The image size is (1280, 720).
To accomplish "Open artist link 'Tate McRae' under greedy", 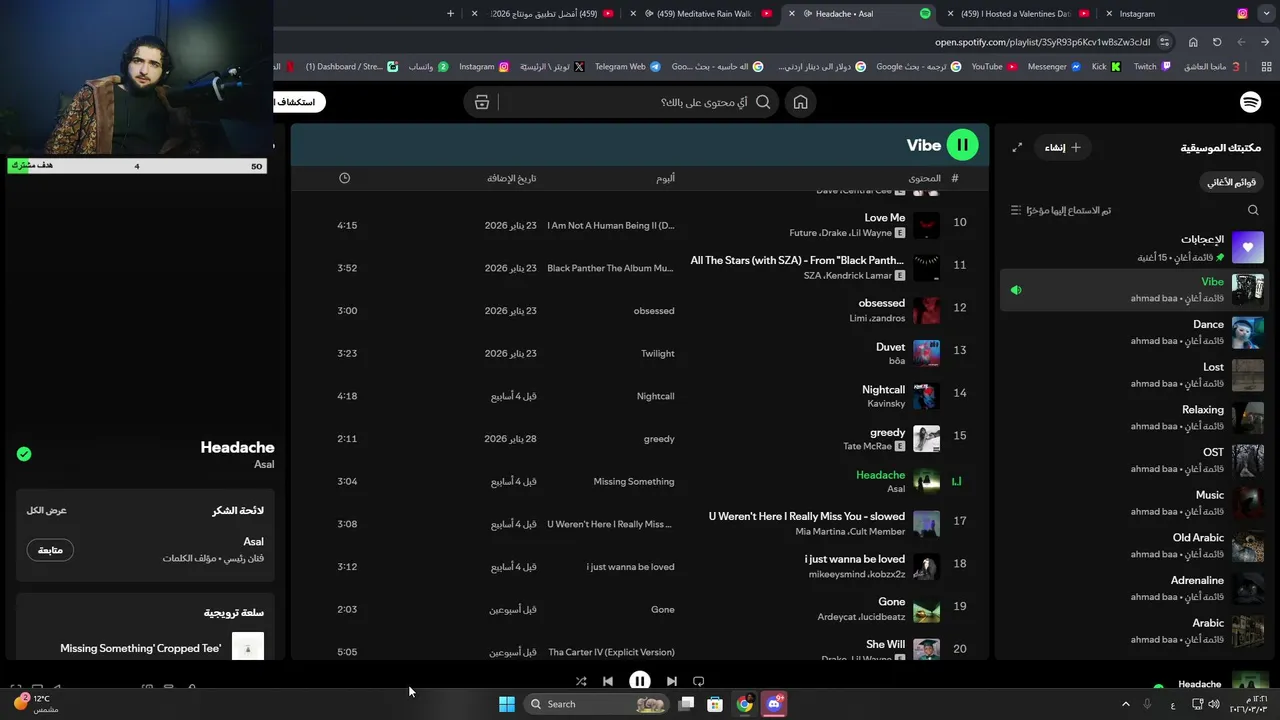I will pos(866,447).
